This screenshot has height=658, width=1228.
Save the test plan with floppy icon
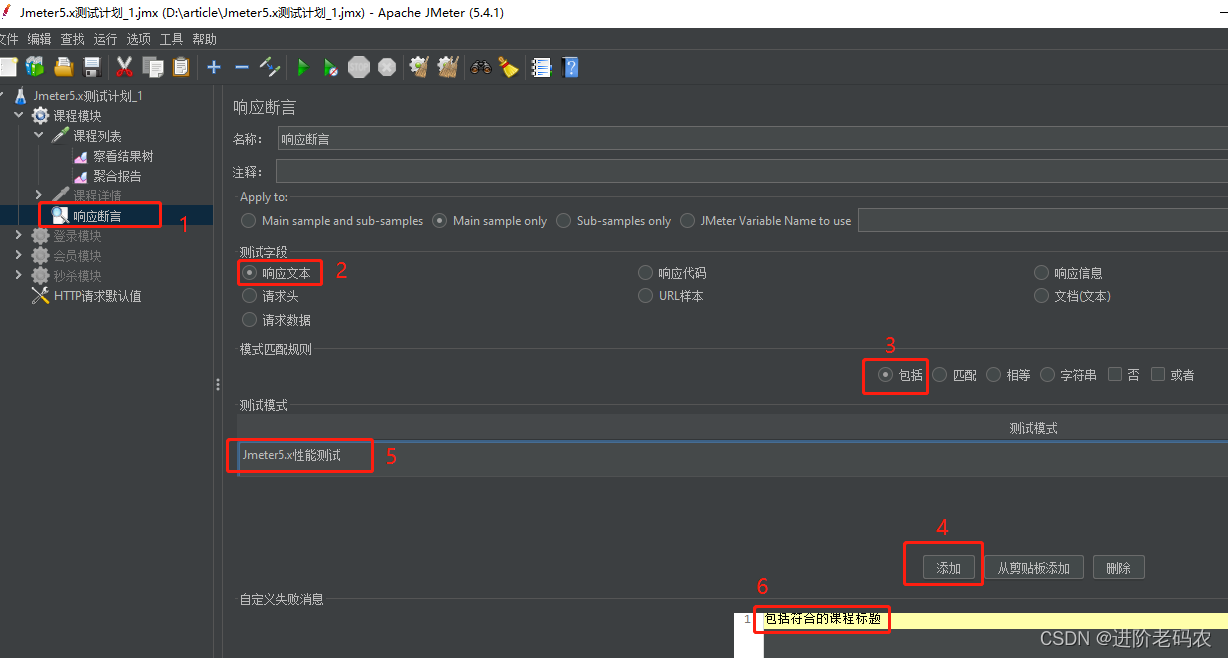click(92, 67)
